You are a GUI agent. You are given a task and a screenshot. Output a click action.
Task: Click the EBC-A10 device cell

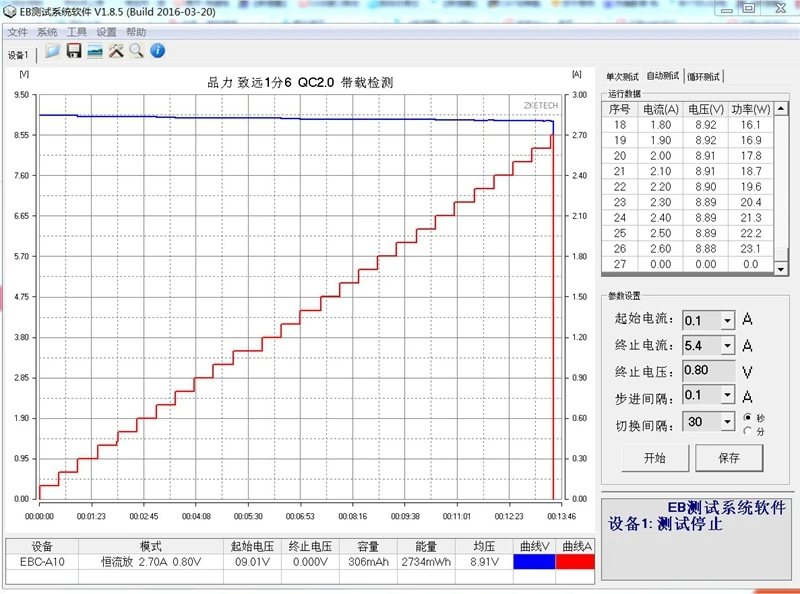point(42,562)
